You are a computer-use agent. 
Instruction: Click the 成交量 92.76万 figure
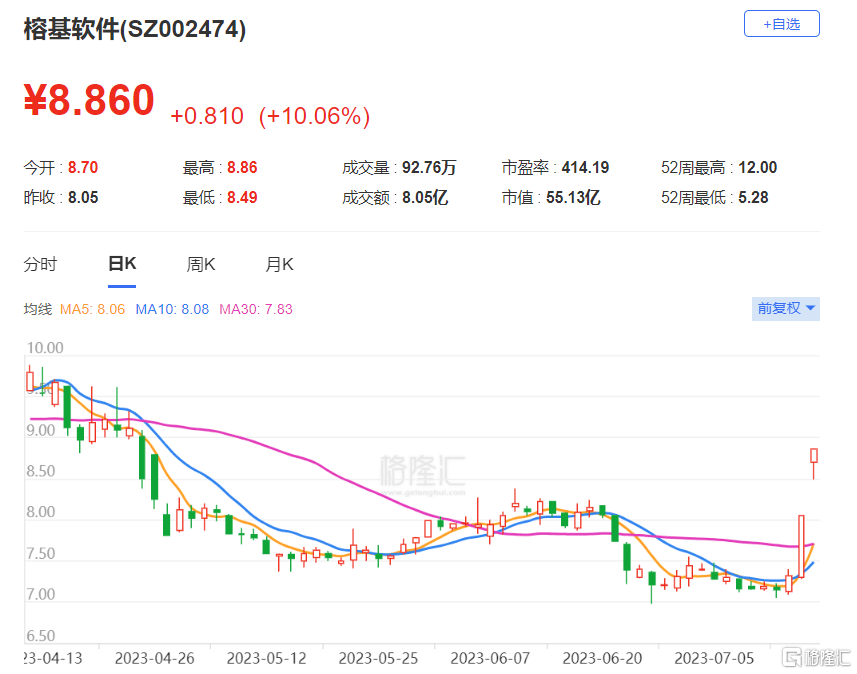pos(429,168)
